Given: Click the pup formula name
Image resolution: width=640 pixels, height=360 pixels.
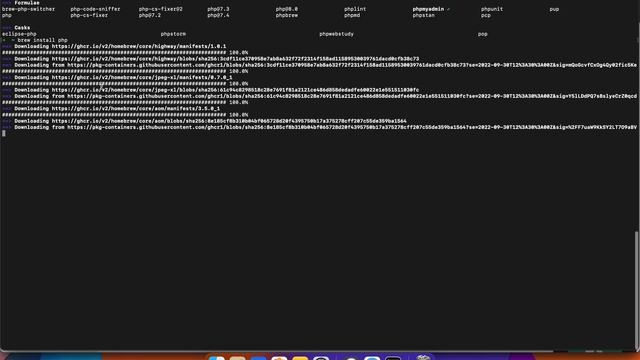Looking at the screenshot, I should (x=554, y=9).
